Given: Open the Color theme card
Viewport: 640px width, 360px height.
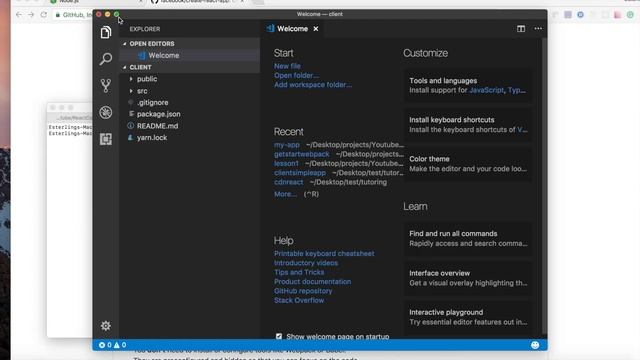Looking at the screenshot, I should 468,164.
